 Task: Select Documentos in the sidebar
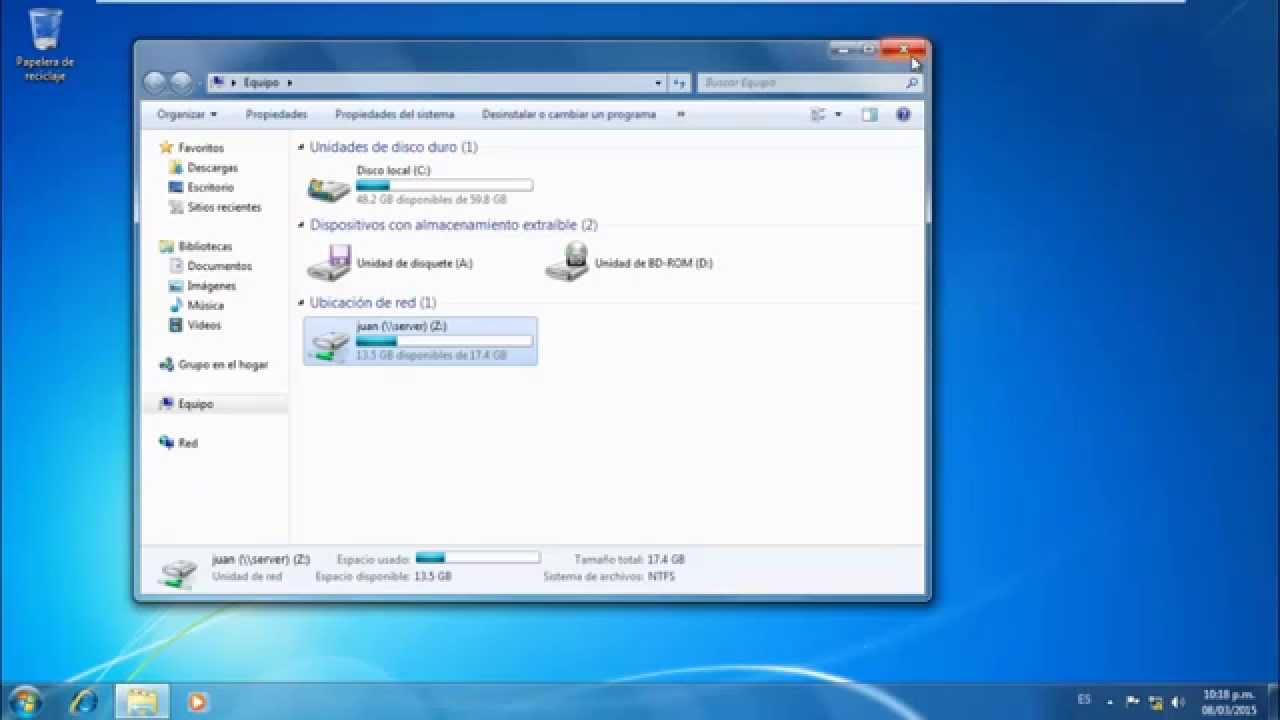point(220,266)
